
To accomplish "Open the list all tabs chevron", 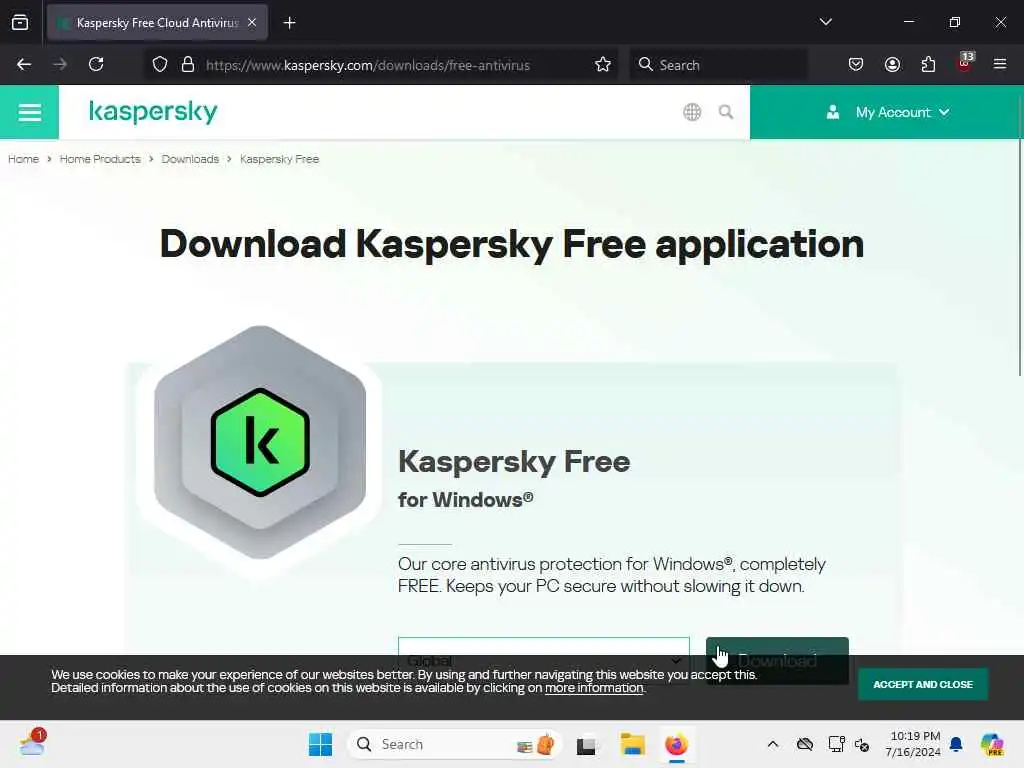I will (x=825, y=22).
